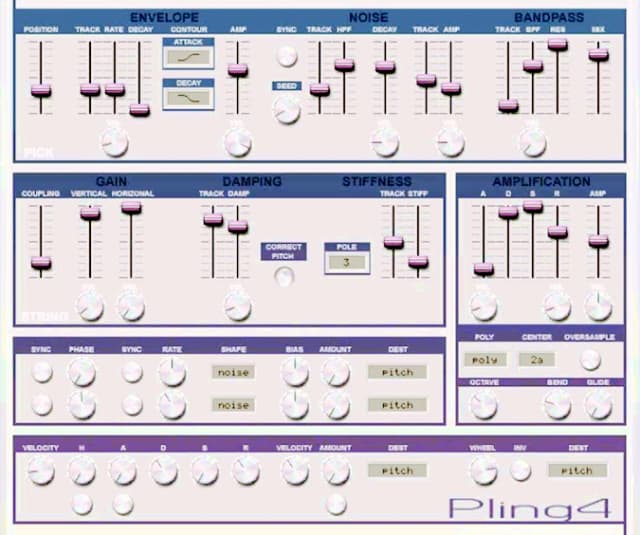Click the Pole value box
The height and width of the screenshot is (535, 640).
(x=346, y=262)
